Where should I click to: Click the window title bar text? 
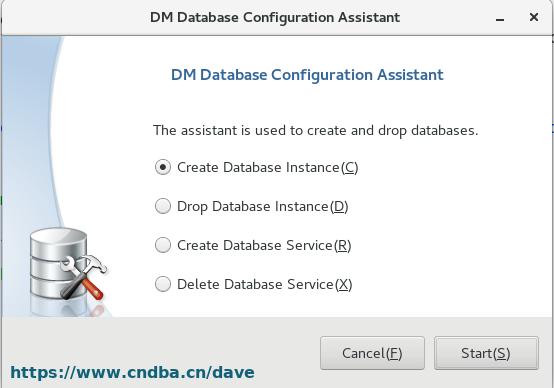pos(275,17)
